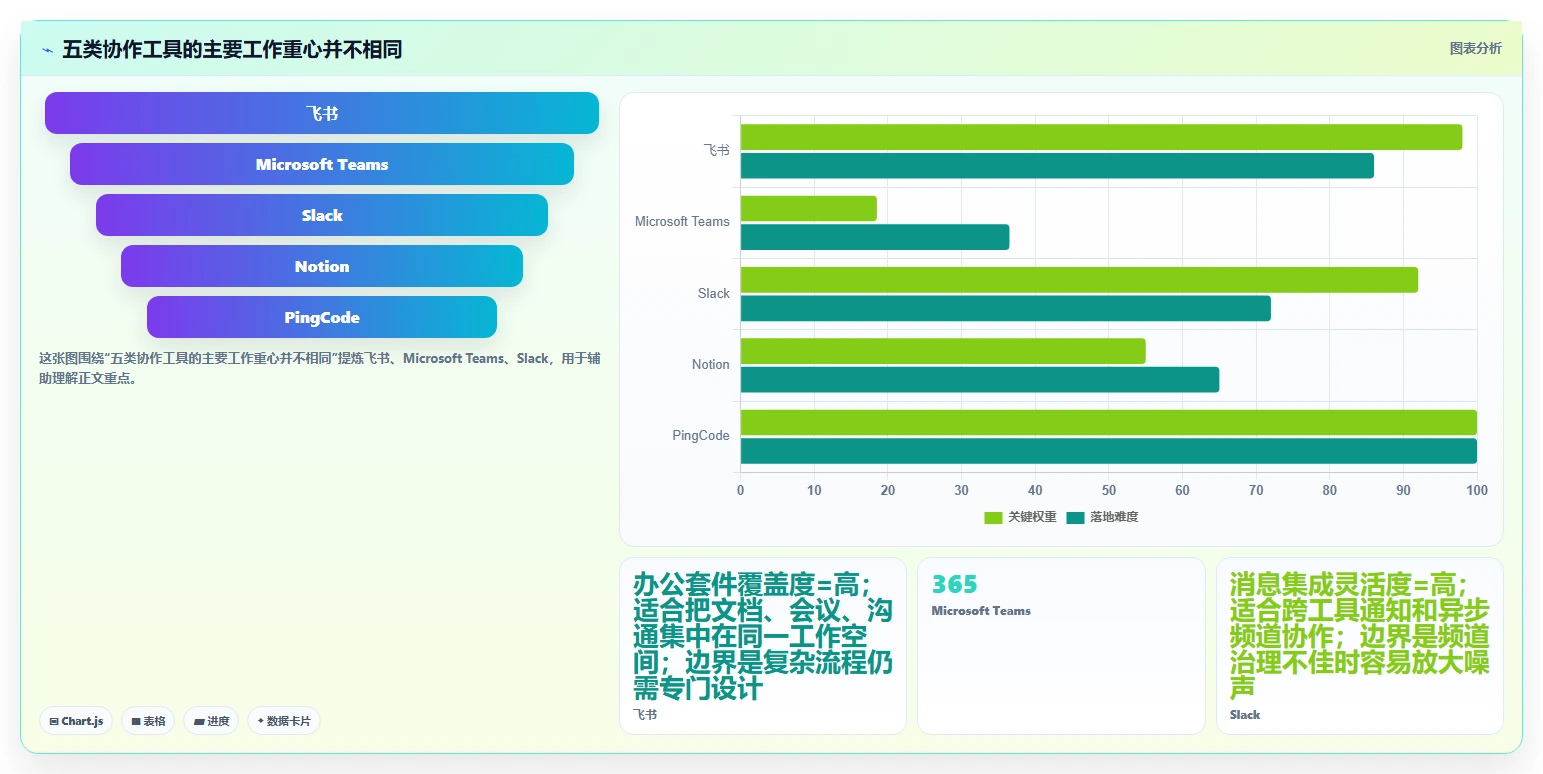Click the 365 value in the middle card
1543x774 pixels.
954,584
